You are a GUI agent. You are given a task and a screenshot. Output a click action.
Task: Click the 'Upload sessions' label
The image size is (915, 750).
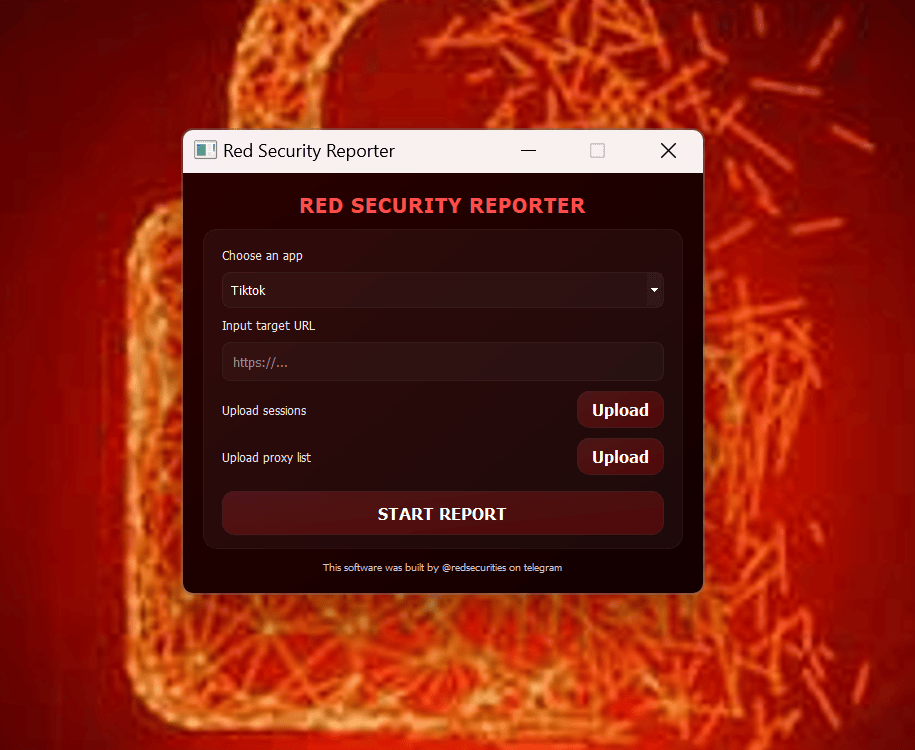264,410
